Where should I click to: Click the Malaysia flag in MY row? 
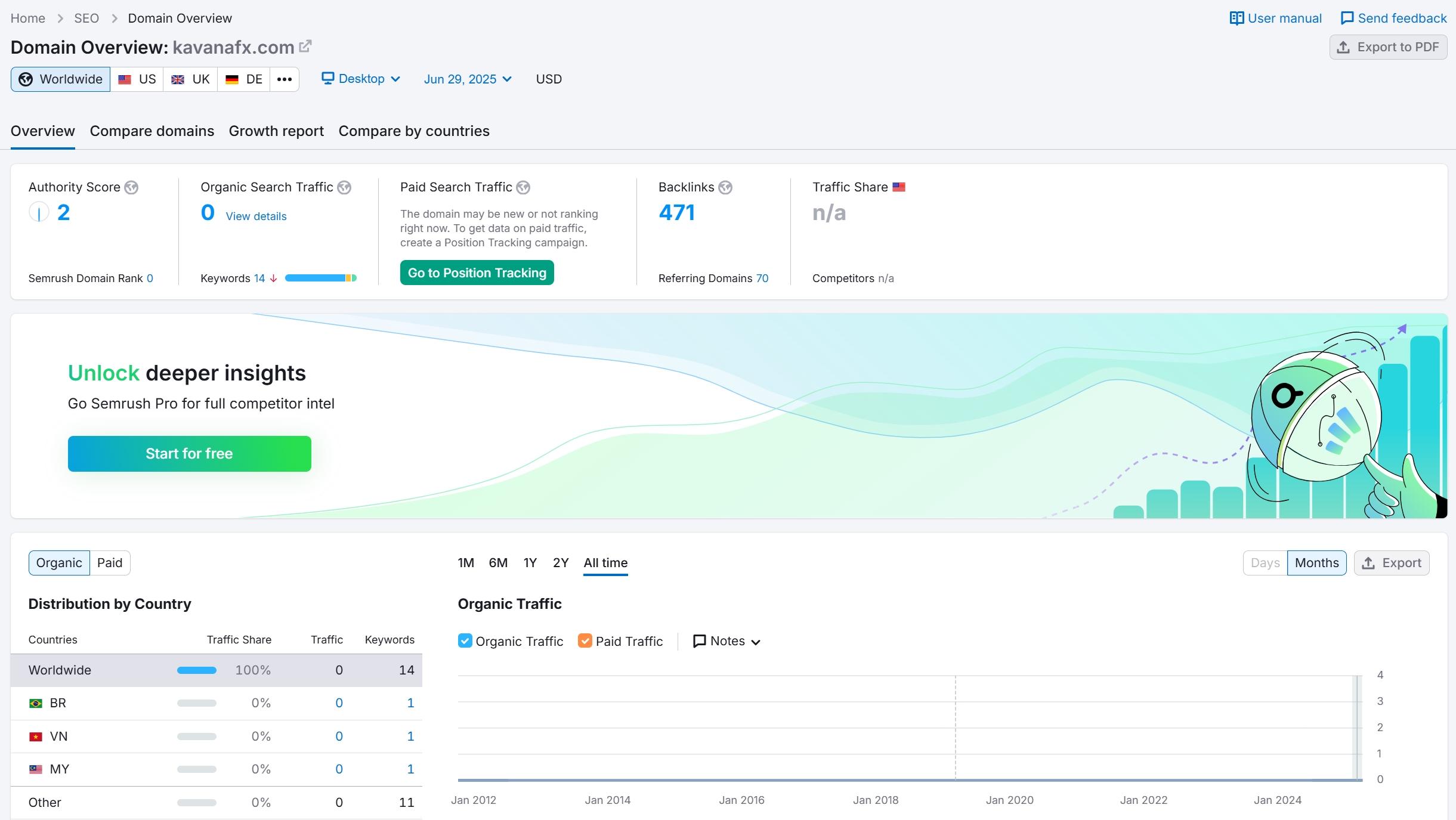pos(36,769)
